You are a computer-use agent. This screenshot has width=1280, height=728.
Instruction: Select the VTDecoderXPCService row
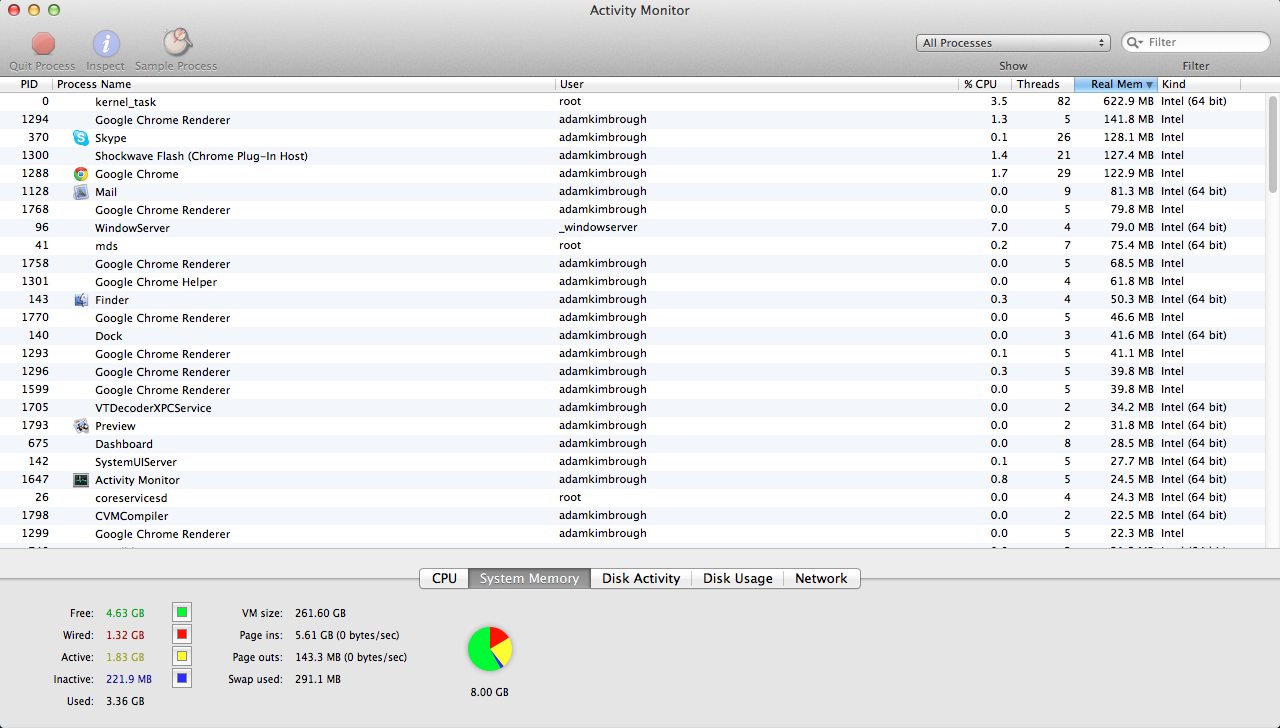[633, 408]
